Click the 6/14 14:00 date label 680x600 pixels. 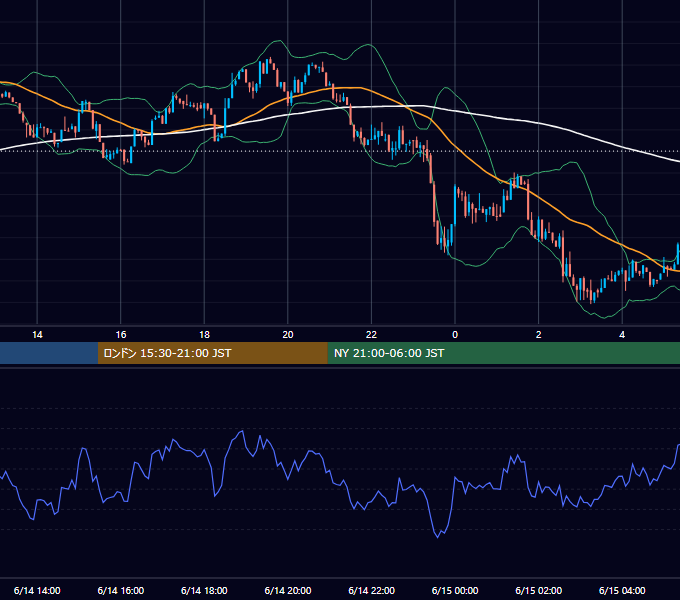(37, 590)
